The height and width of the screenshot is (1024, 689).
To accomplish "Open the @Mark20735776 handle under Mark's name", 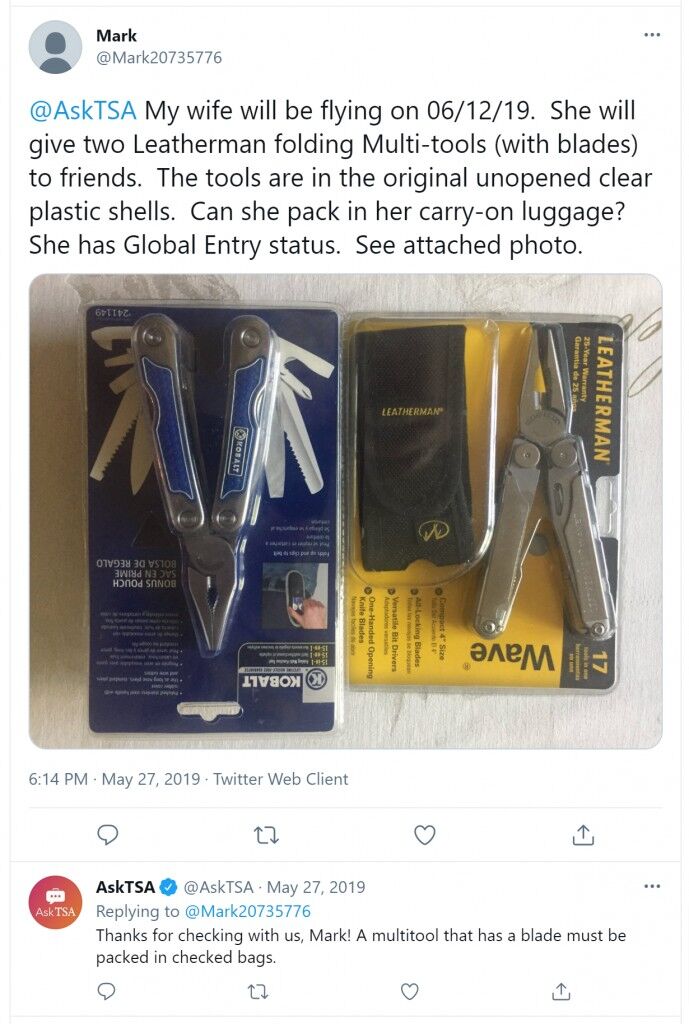I will [159, 57].
